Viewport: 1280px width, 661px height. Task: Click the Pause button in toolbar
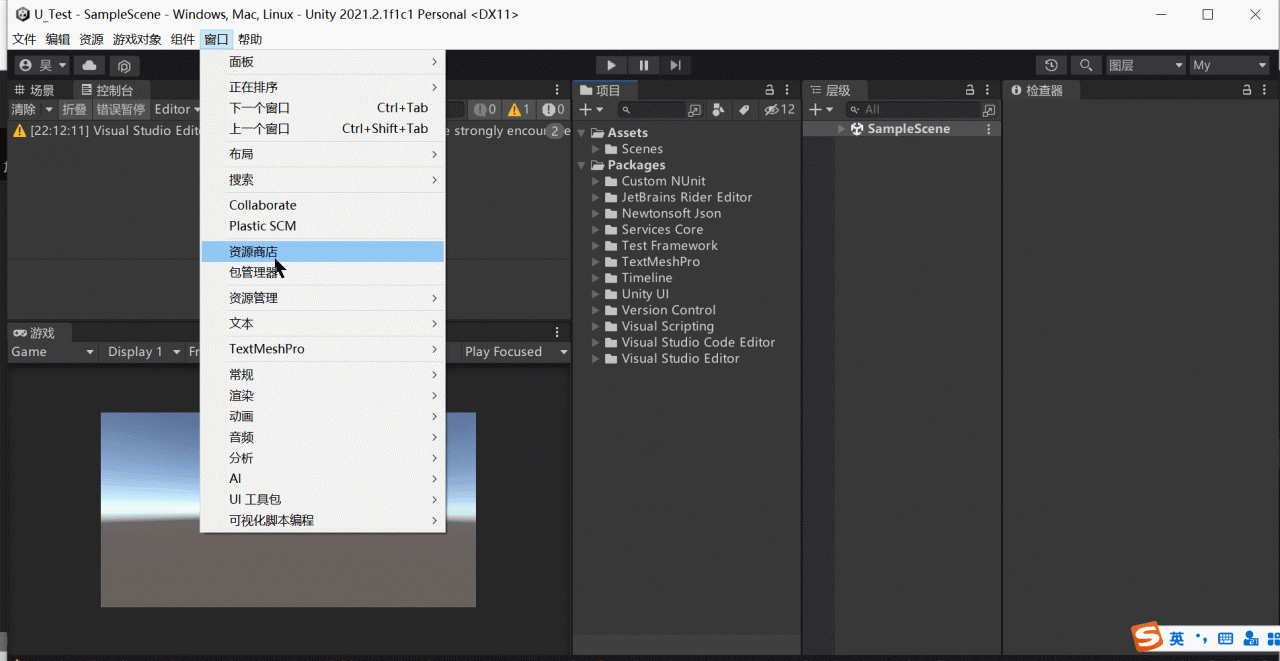643,65
